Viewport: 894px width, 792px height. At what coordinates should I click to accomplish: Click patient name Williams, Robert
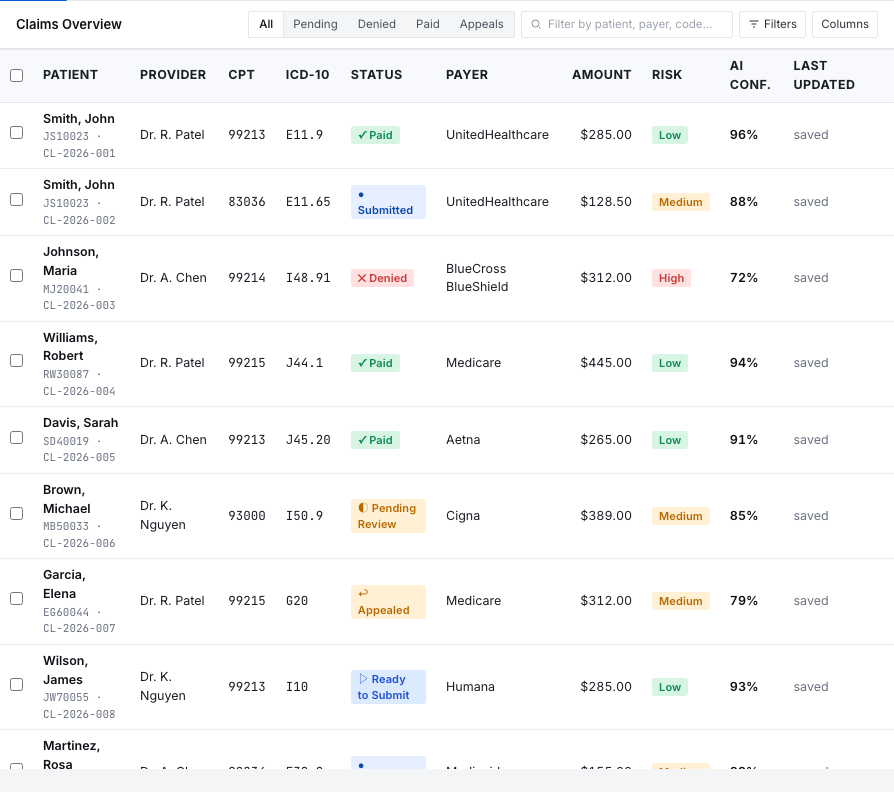click(x=70, y=347)
